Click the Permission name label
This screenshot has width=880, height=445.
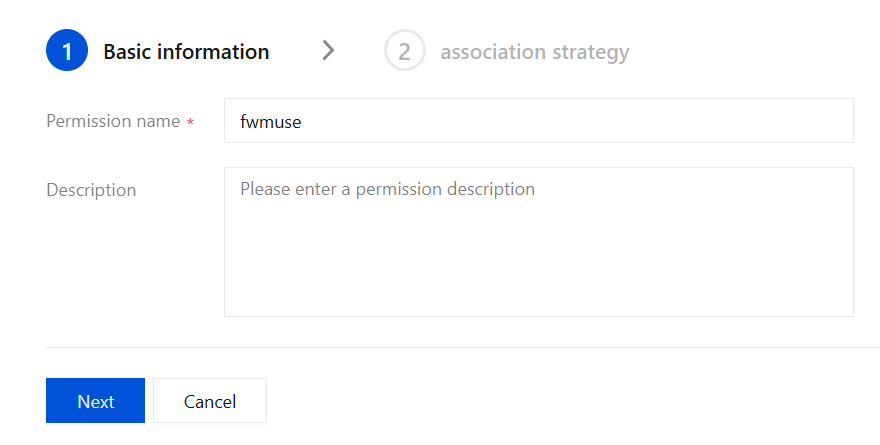113,121
